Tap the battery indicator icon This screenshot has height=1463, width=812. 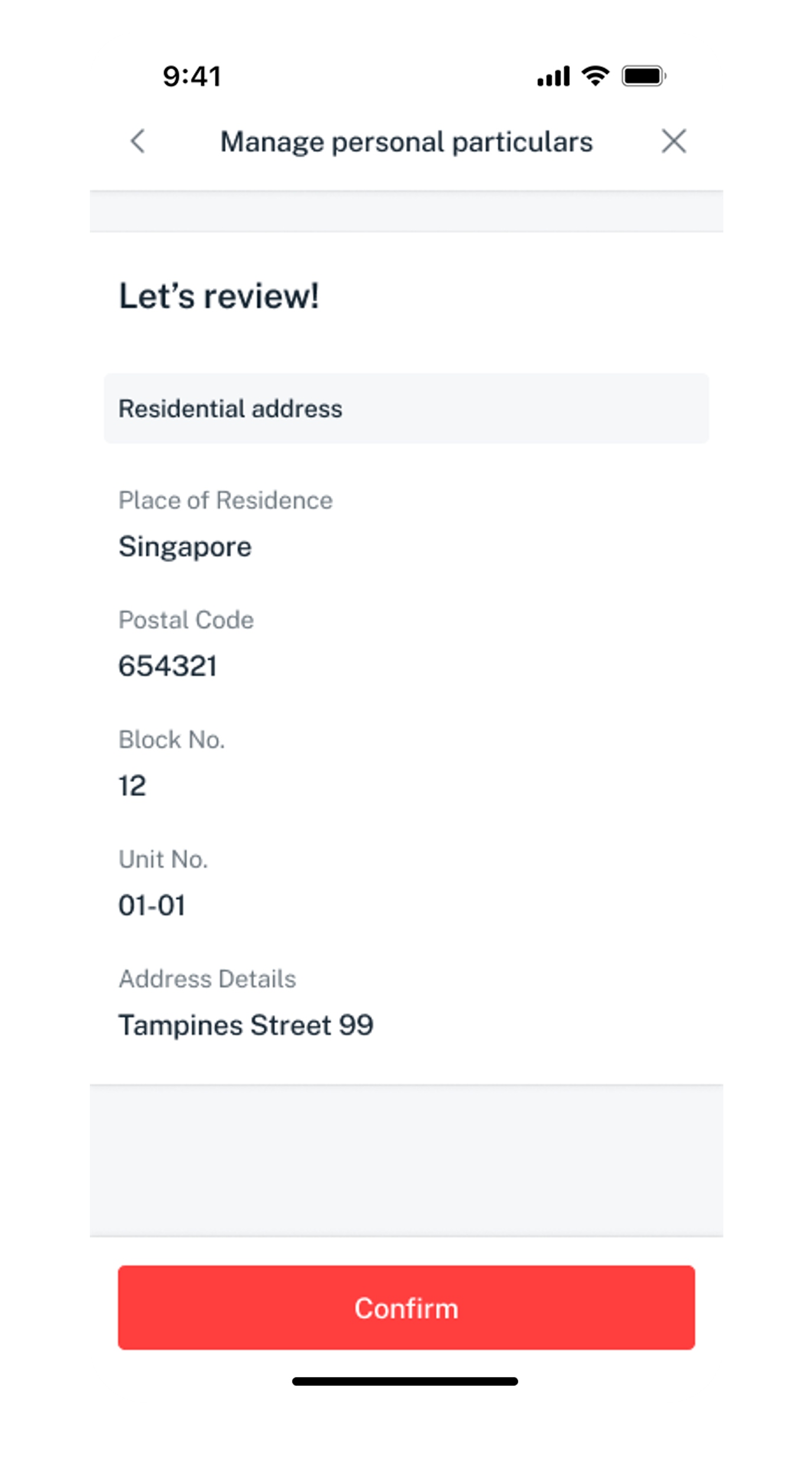pos(644,76)
